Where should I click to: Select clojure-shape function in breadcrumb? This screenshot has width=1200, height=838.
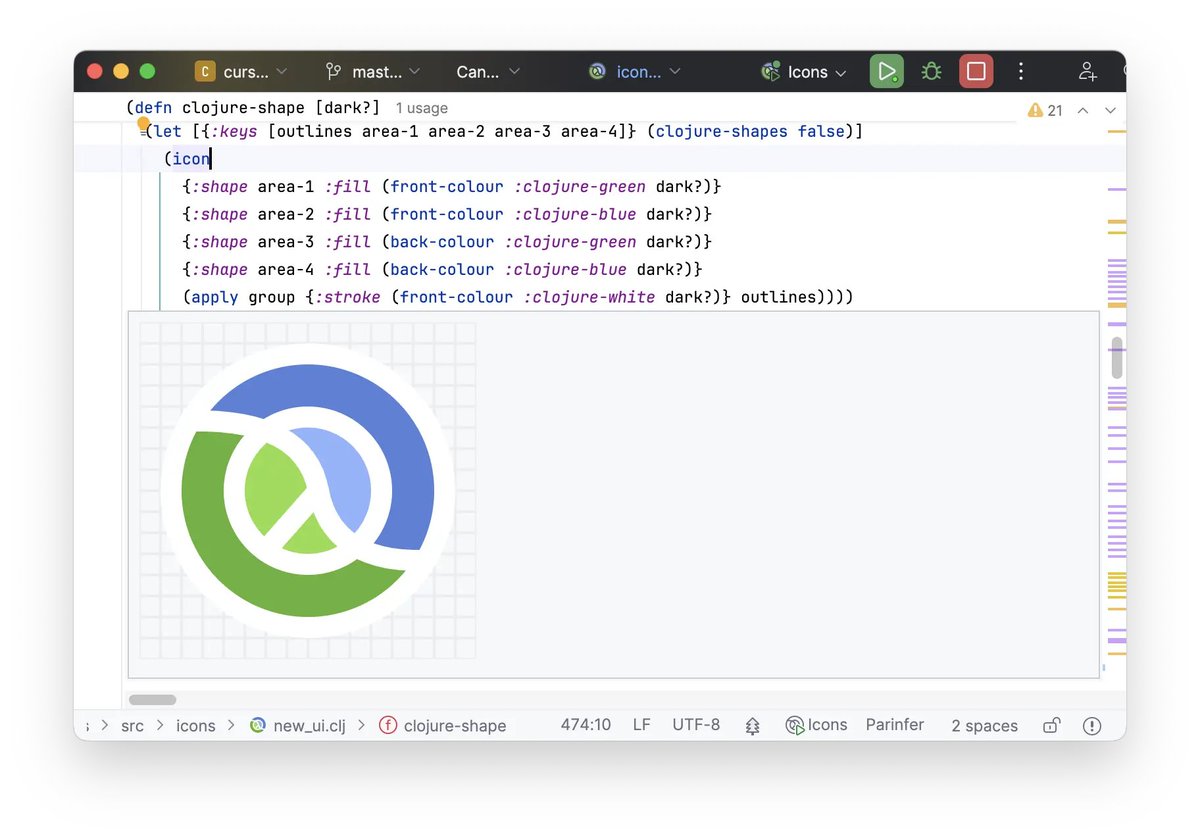(x=455, y=726)
